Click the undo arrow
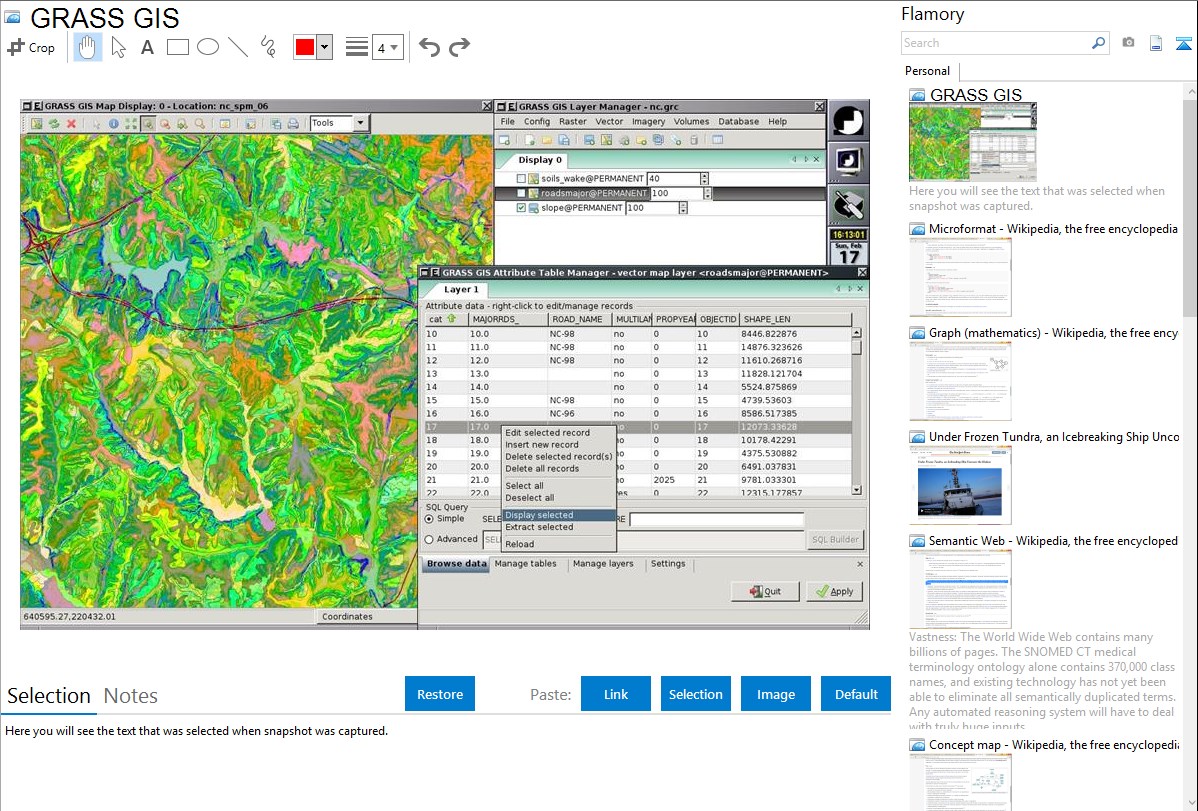 429,47
